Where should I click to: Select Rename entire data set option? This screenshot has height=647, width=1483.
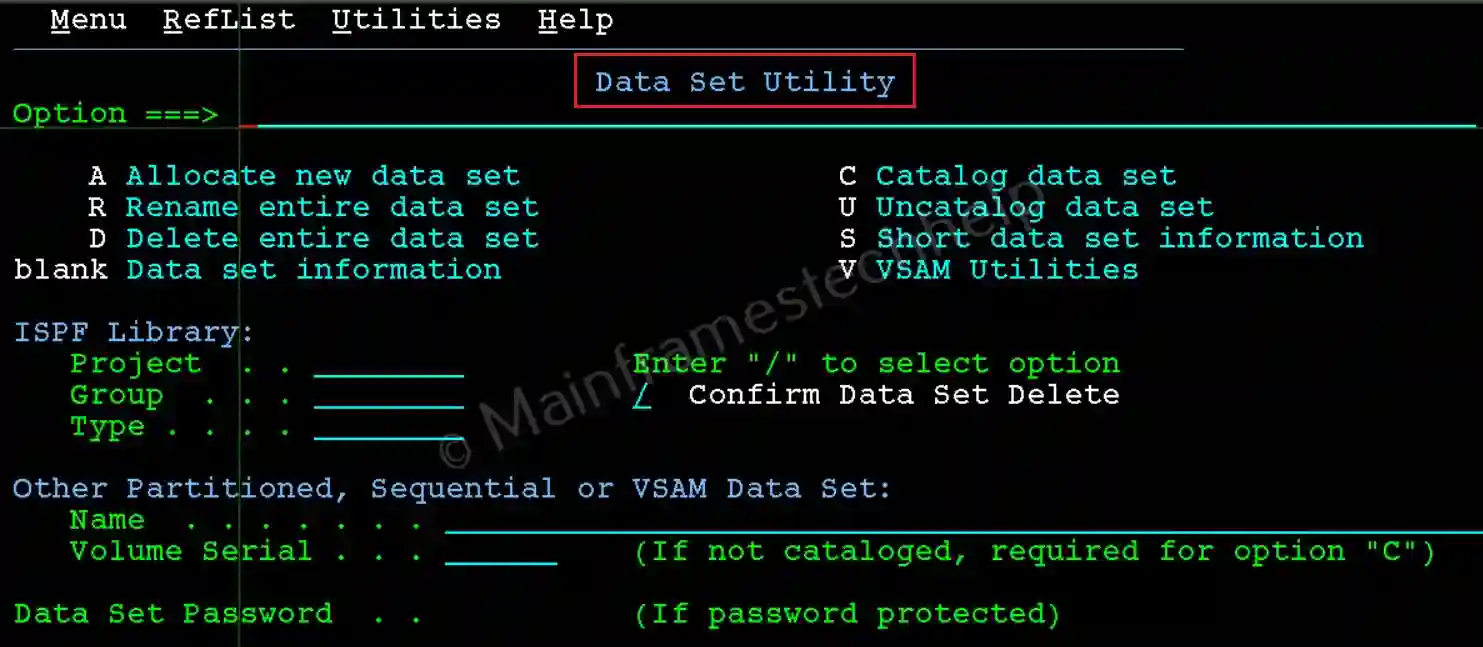pos(331,208)
